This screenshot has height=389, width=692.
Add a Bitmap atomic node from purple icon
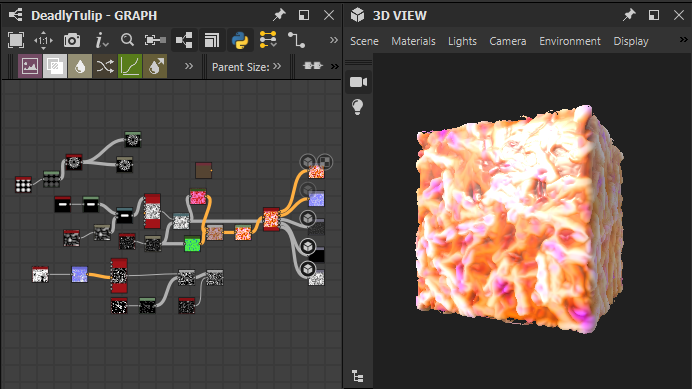(30, 67)
